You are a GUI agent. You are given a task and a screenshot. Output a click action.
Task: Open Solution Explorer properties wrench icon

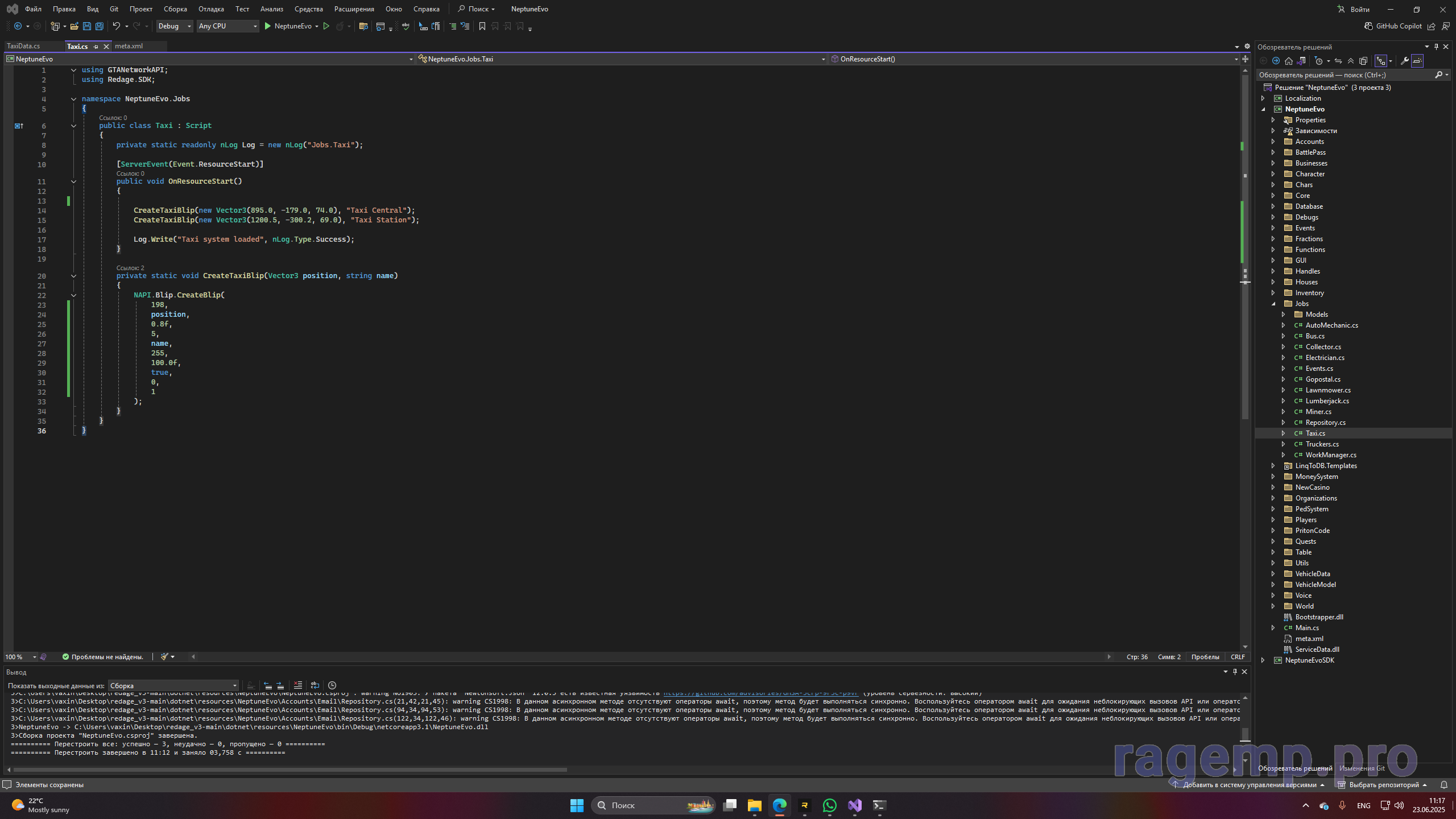tap(1404, 61)
